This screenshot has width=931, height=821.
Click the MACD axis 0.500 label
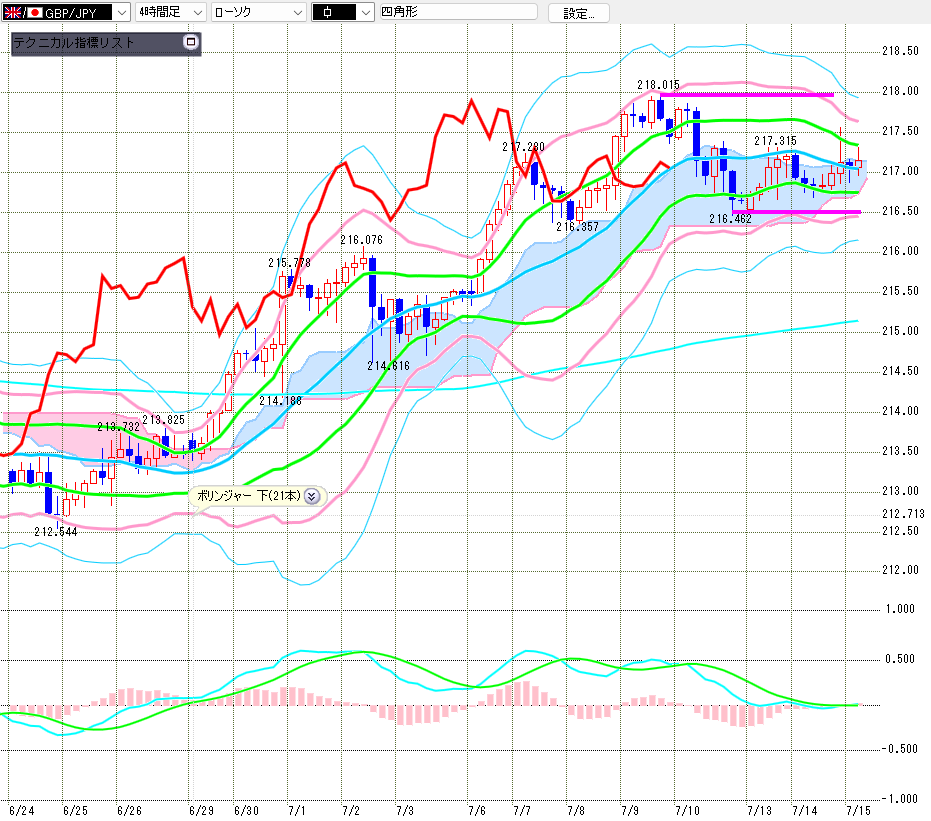pos(900,659)
